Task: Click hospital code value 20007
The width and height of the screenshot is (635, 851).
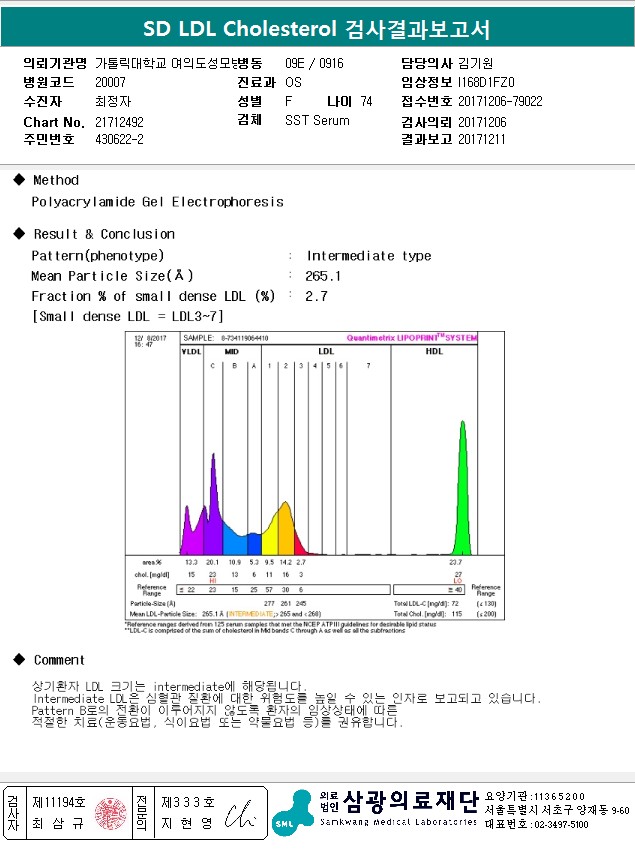Action: [x=110, y=82]
